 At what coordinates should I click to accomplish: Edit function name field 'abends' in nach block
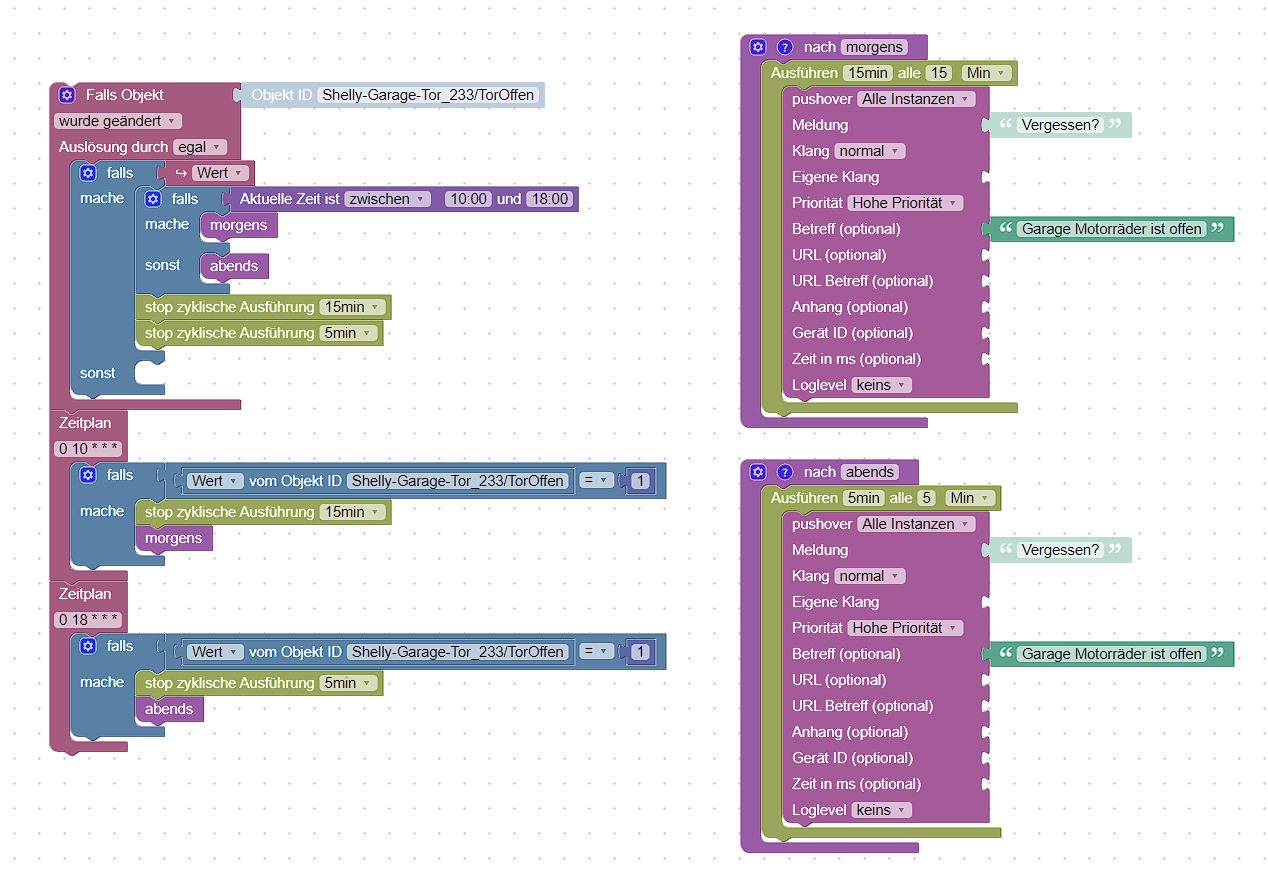870,472
